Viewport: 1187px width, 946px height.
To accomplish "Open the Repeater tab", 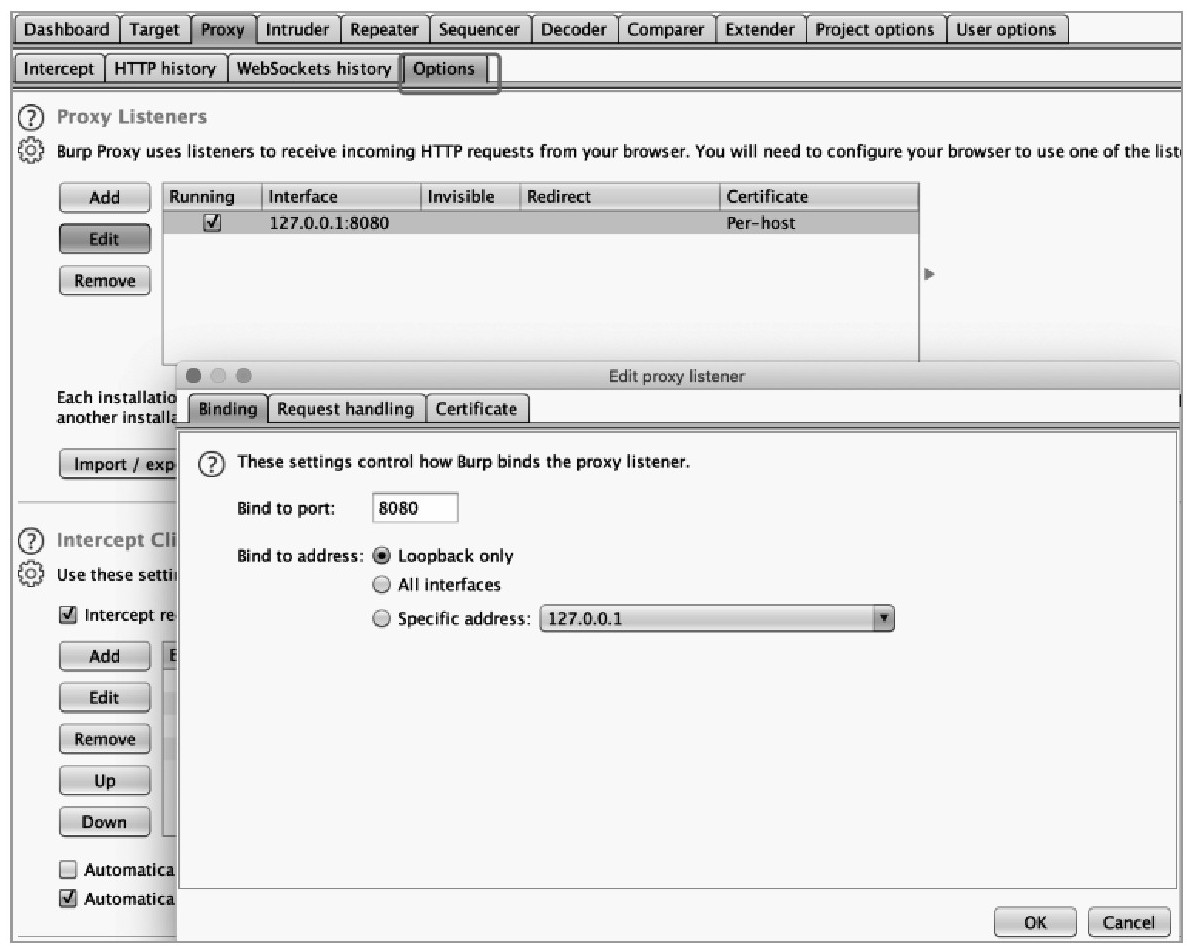I will 385,30.
